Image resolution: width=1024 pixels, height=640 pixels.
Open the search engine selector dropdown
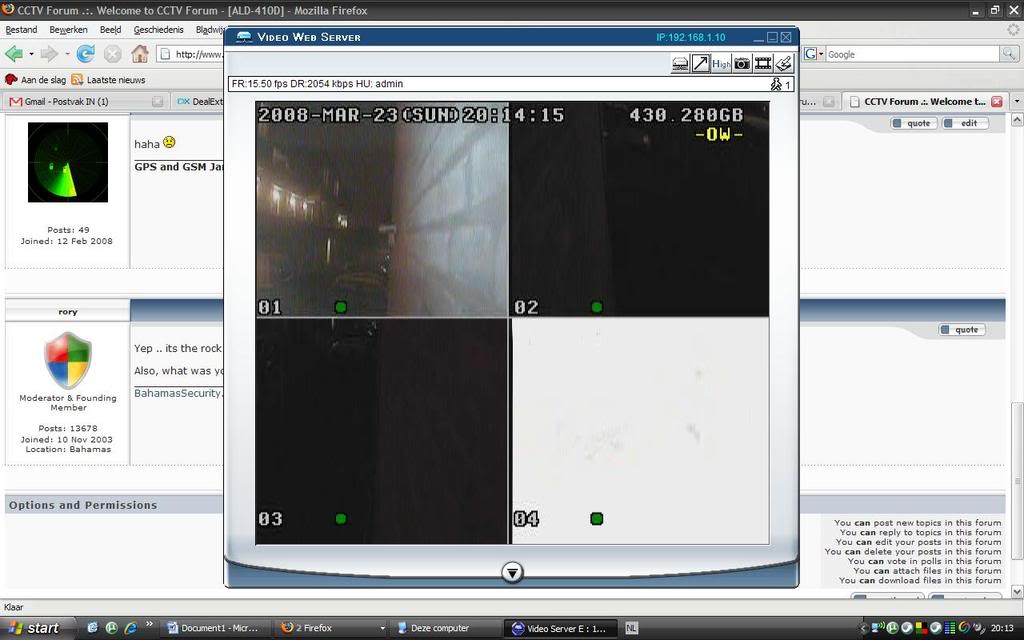coord(814,54)
